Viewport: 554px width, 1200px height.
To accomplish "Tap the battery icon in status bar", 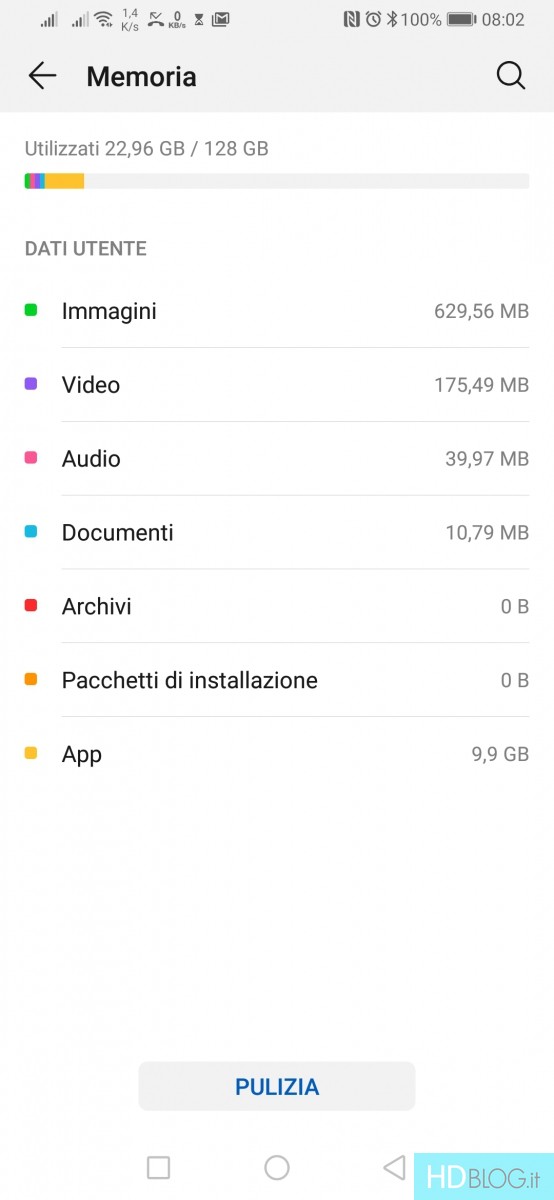I will point(461,19).
